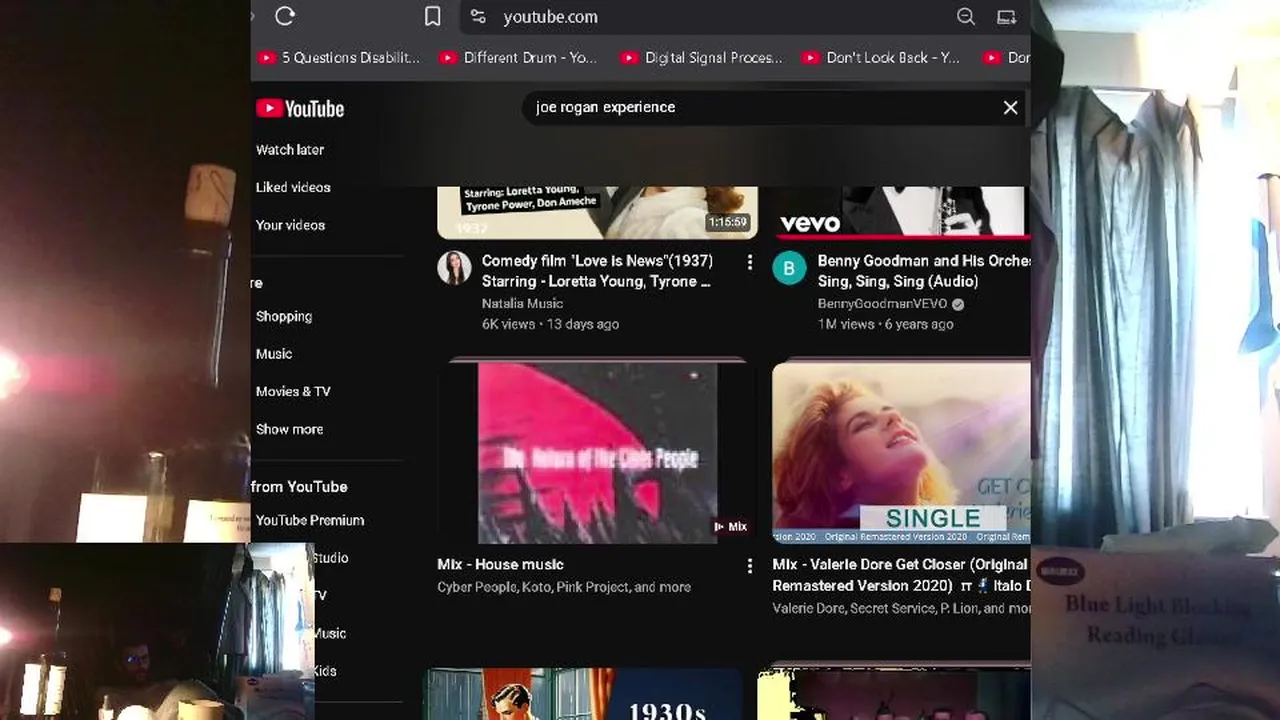Click 'Valerie Dore, Secret Service, P. Lion' text
This screenshot has height=720, width=1280.
[x=901, y=609]
